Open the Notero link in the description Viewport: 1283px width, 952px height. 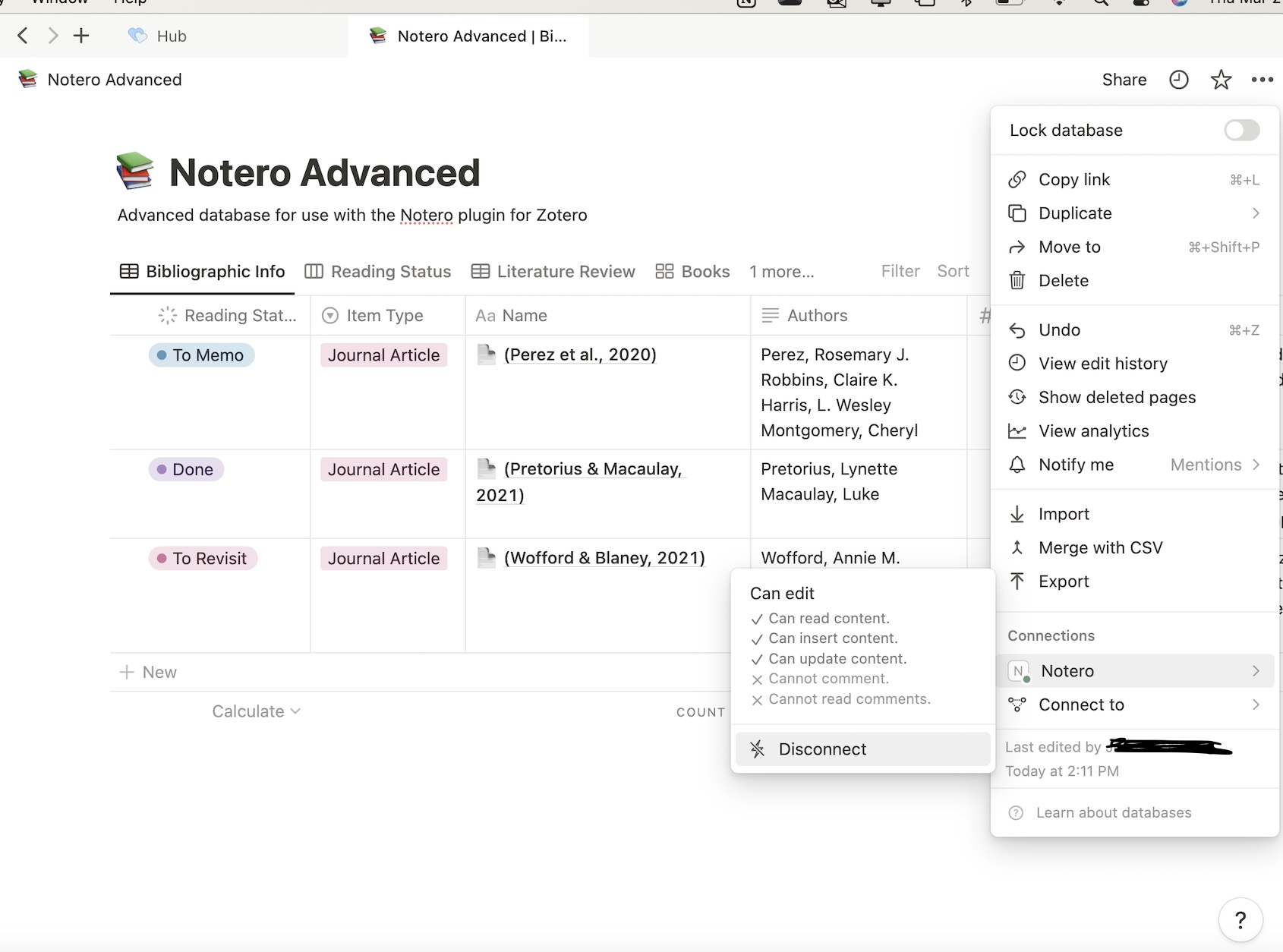pos(427,216)
